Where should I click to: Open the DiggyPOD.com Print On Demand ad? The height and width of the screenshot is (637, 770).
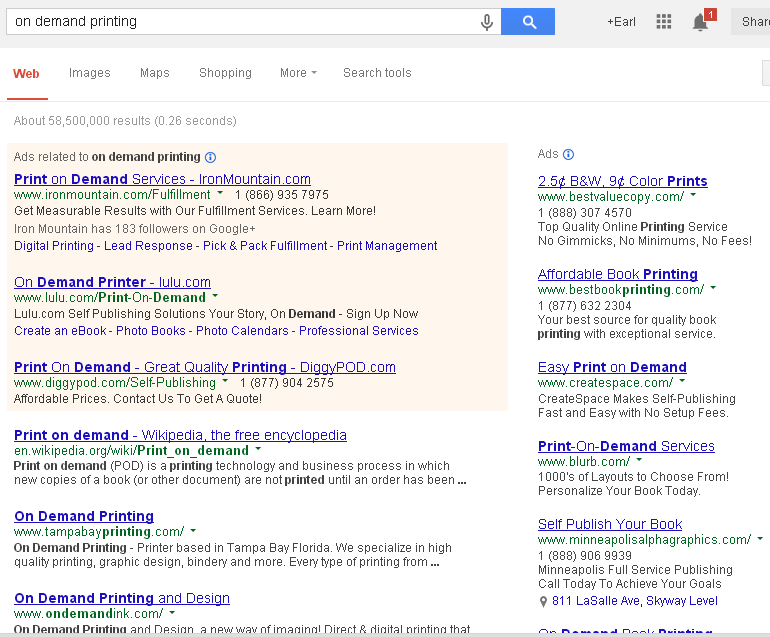pos(205,367)
